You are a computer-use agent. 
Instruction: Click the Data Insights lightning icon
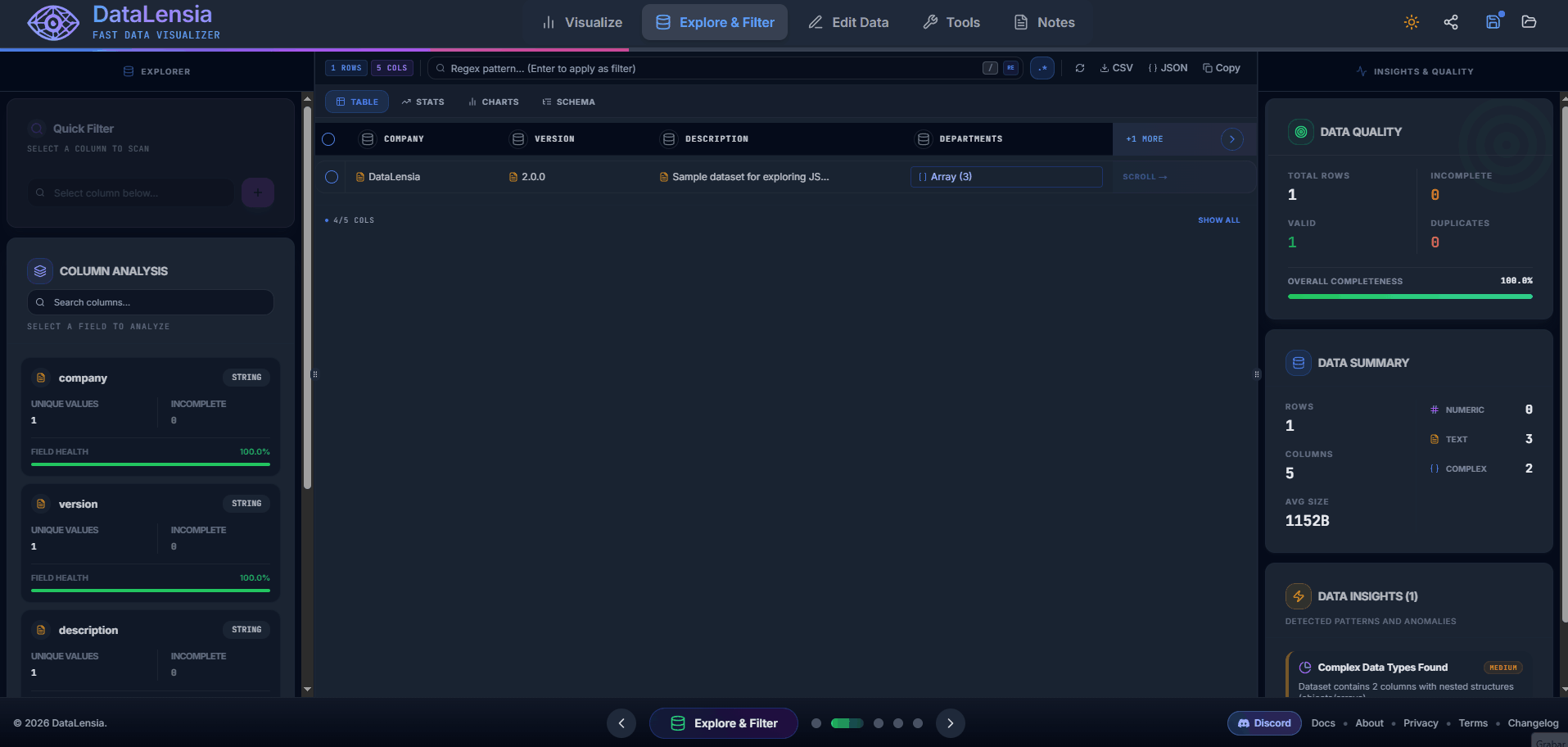(x=1298, y=596)
